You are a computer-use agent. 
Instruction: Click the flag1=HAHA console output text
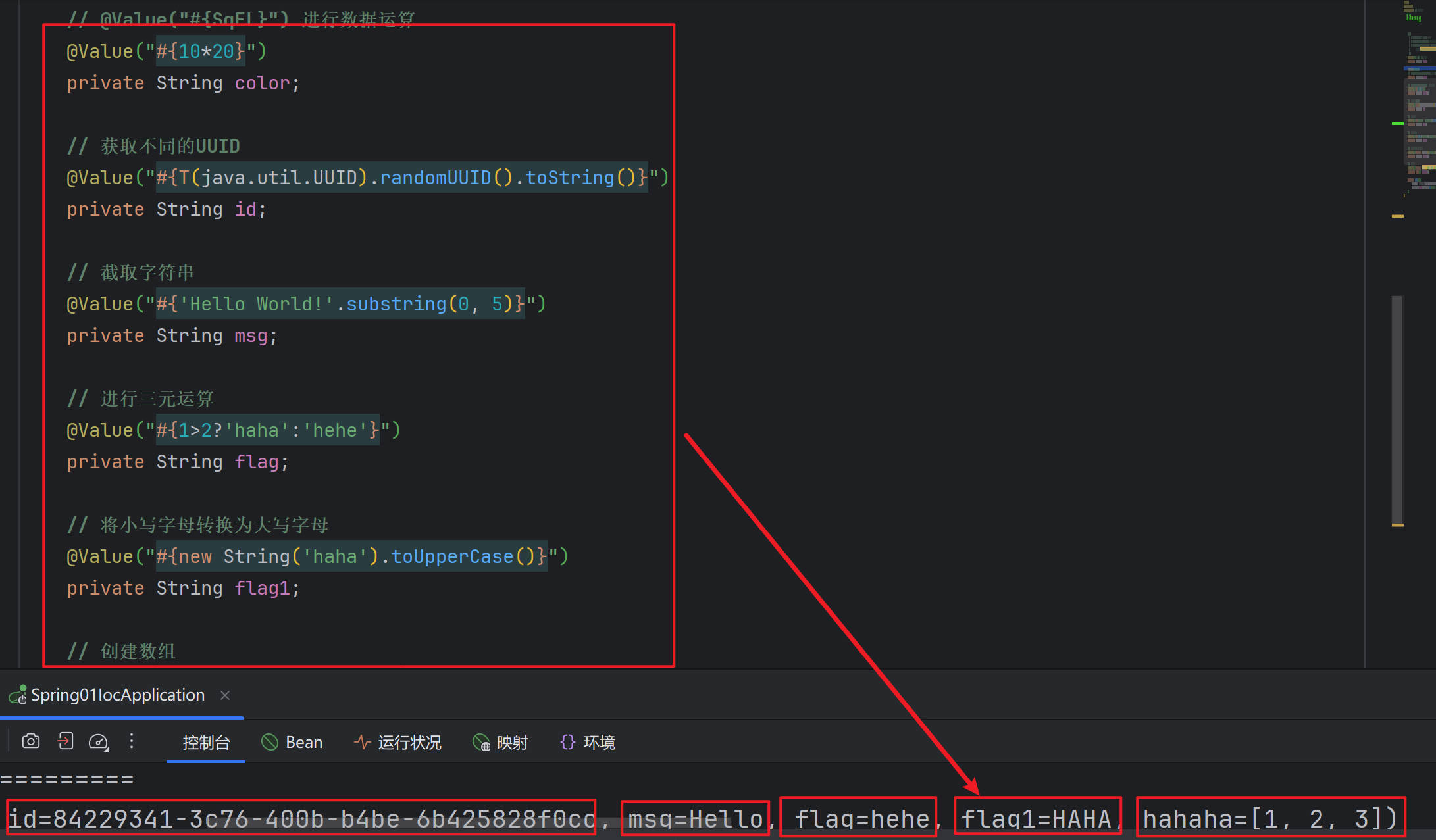pos(1037,819)
